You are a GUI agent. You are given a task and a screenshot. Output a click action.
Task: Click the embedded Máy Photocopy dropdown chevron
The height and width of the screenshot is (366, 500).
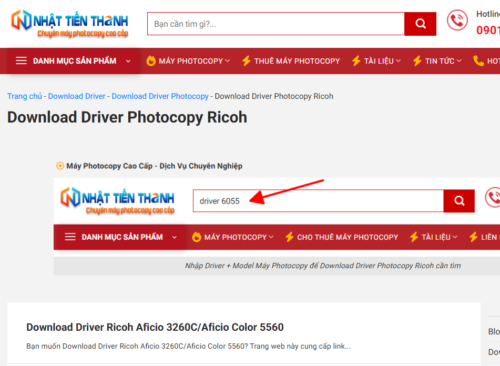[x=271, y=237]
